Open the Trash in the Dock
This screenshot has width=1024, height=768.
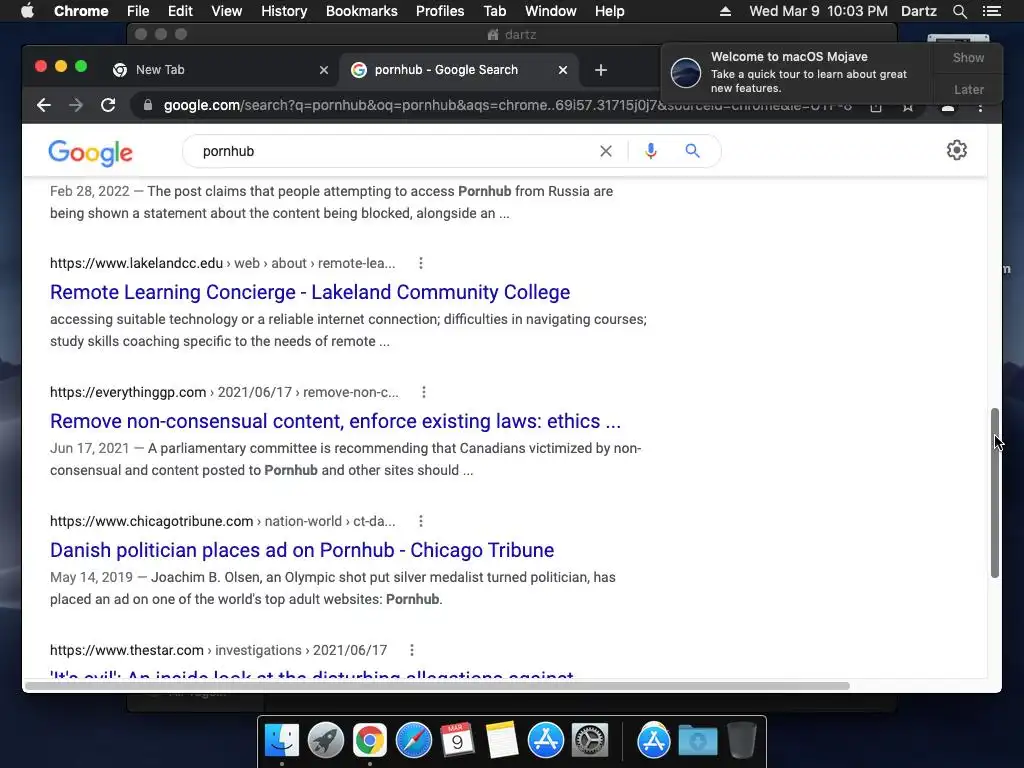click(741, 741)
